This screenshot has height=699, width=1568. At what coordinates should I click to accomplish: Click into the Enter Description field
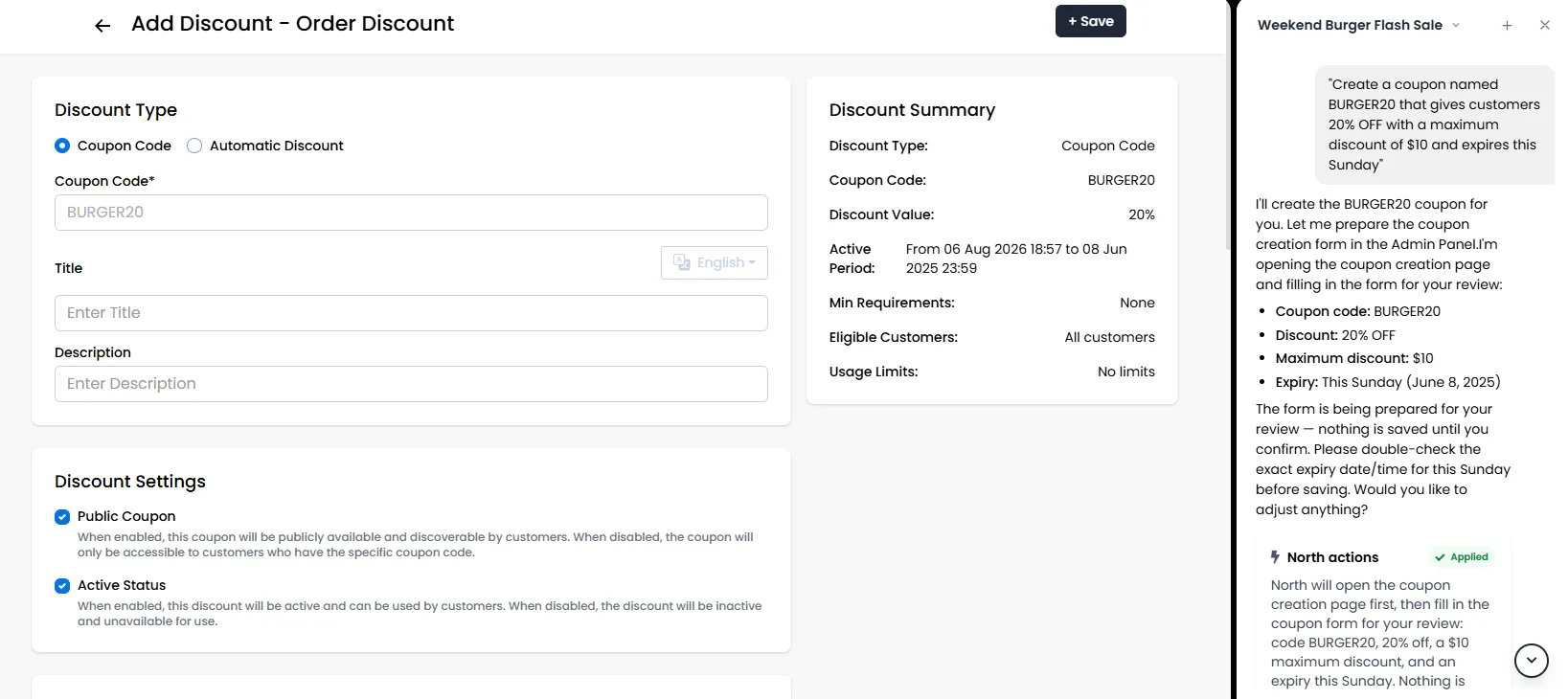(411, 384)
